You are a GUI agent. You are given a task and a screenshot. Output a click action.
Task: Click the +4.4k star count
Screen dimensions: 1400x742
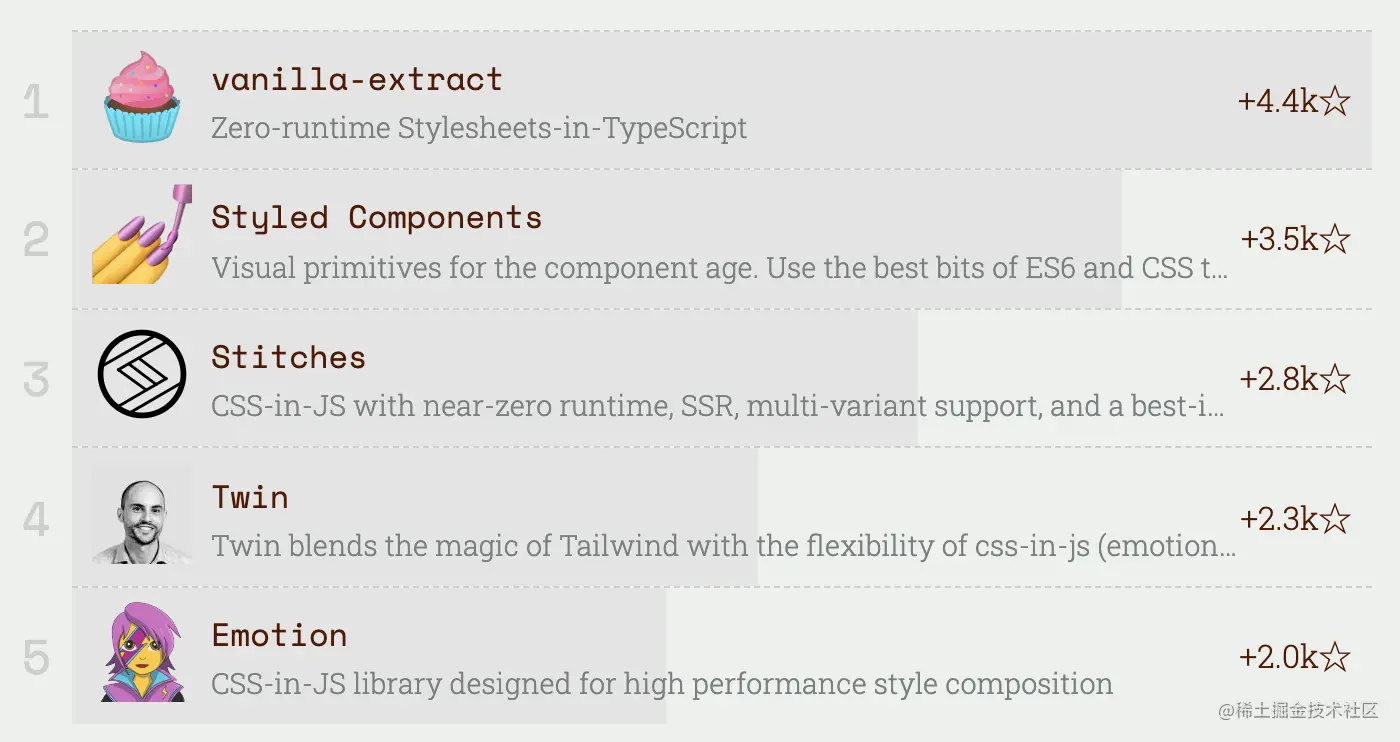click(x=1294, y=101)
